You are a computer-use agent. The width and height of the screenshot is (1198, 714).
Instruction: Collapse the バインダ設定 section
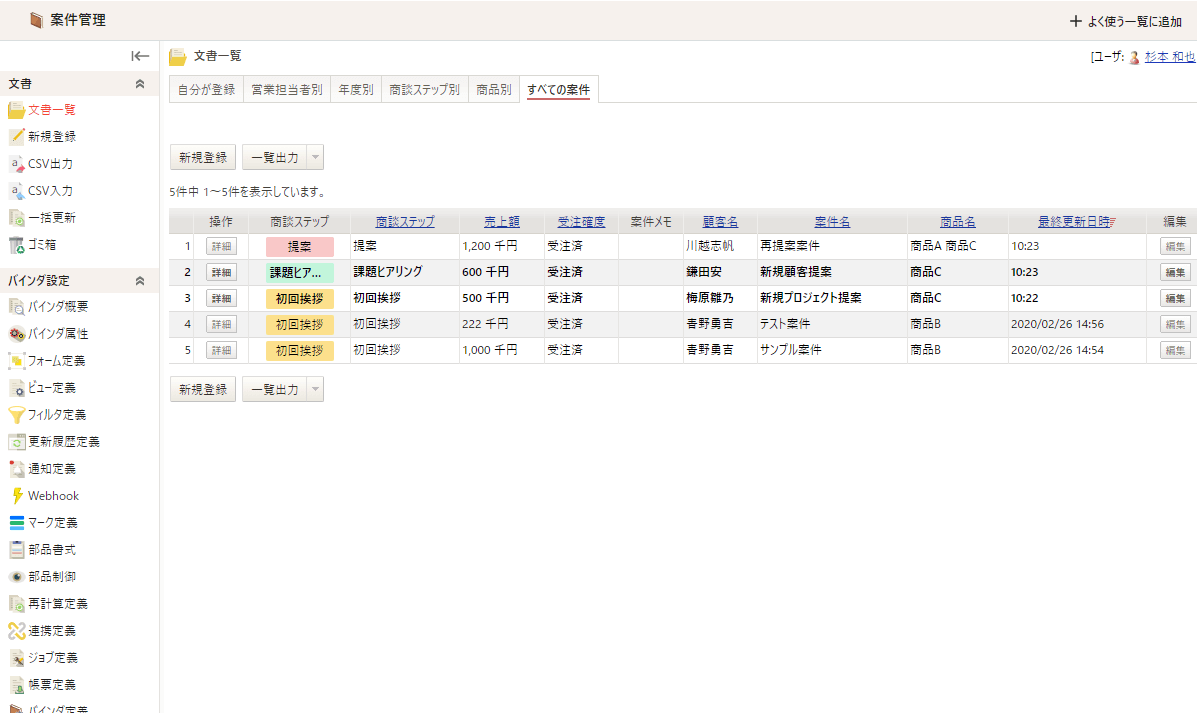(x=140, y=281)
